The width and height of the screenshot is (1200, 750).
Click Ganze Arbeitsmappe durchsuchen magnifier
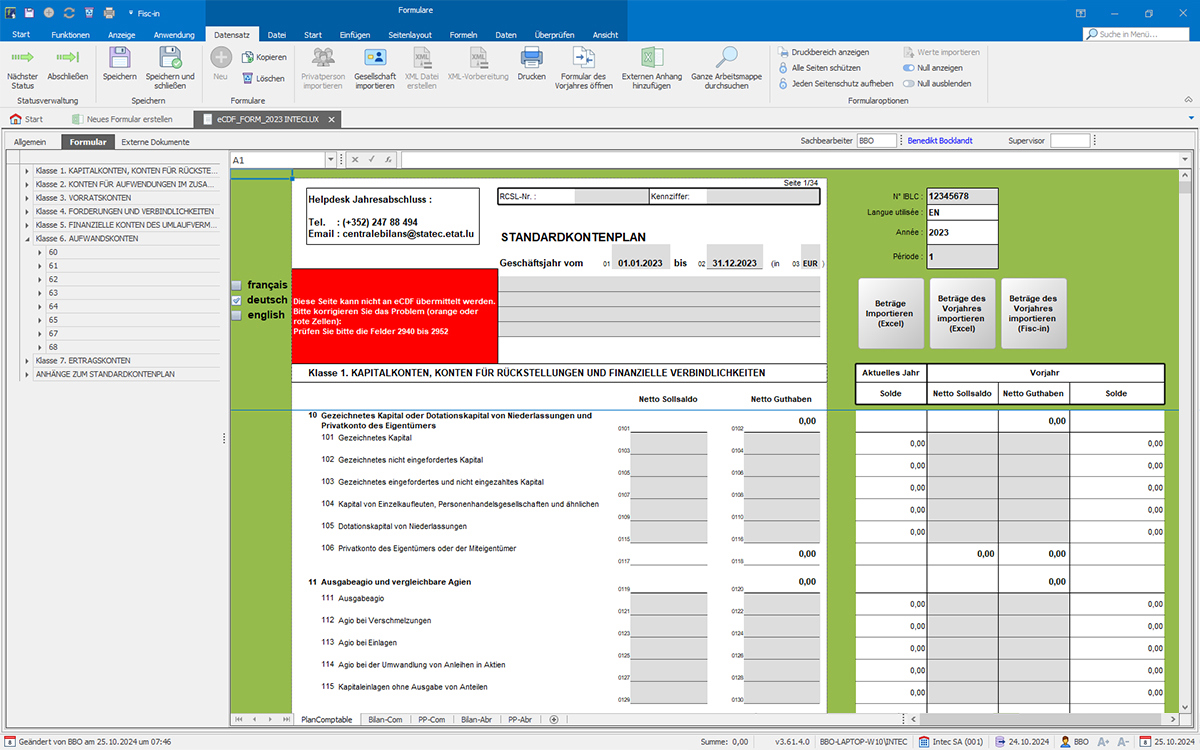pos(727,58)
